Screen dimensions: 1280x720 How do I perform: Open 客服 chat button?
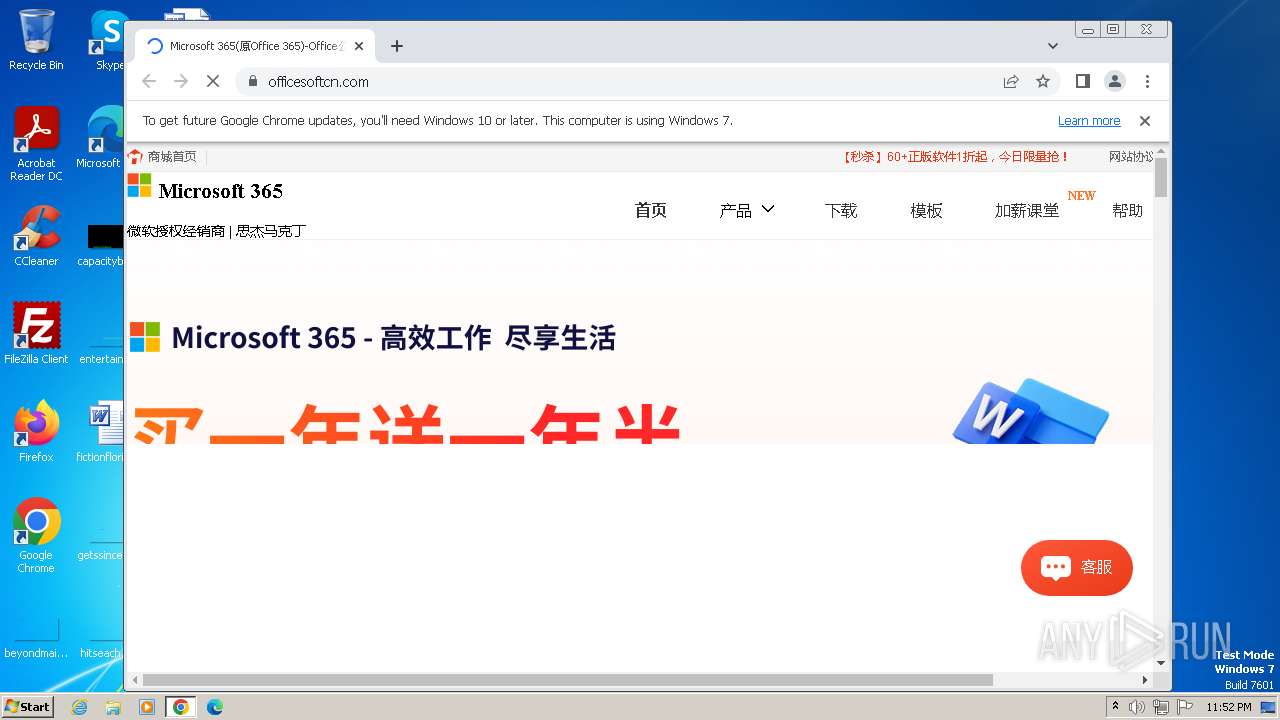point(1077,568)
